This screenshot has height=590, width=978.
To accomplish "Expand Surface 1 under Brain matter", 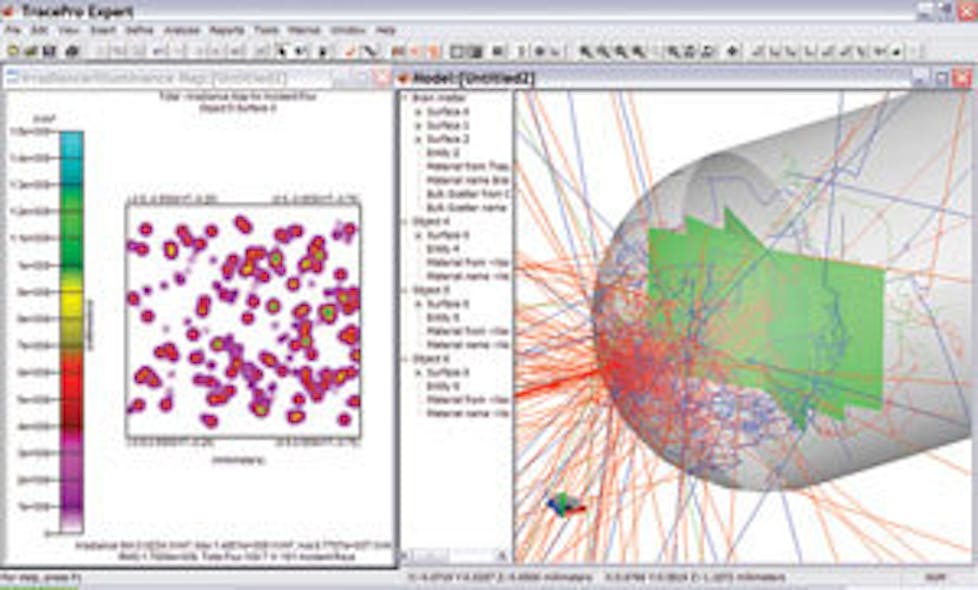I will click(x=419, y=125).
